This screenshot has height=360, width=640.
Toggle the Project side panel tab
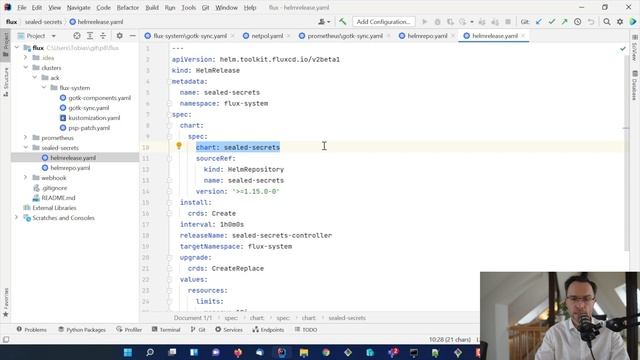pos(6,45)
